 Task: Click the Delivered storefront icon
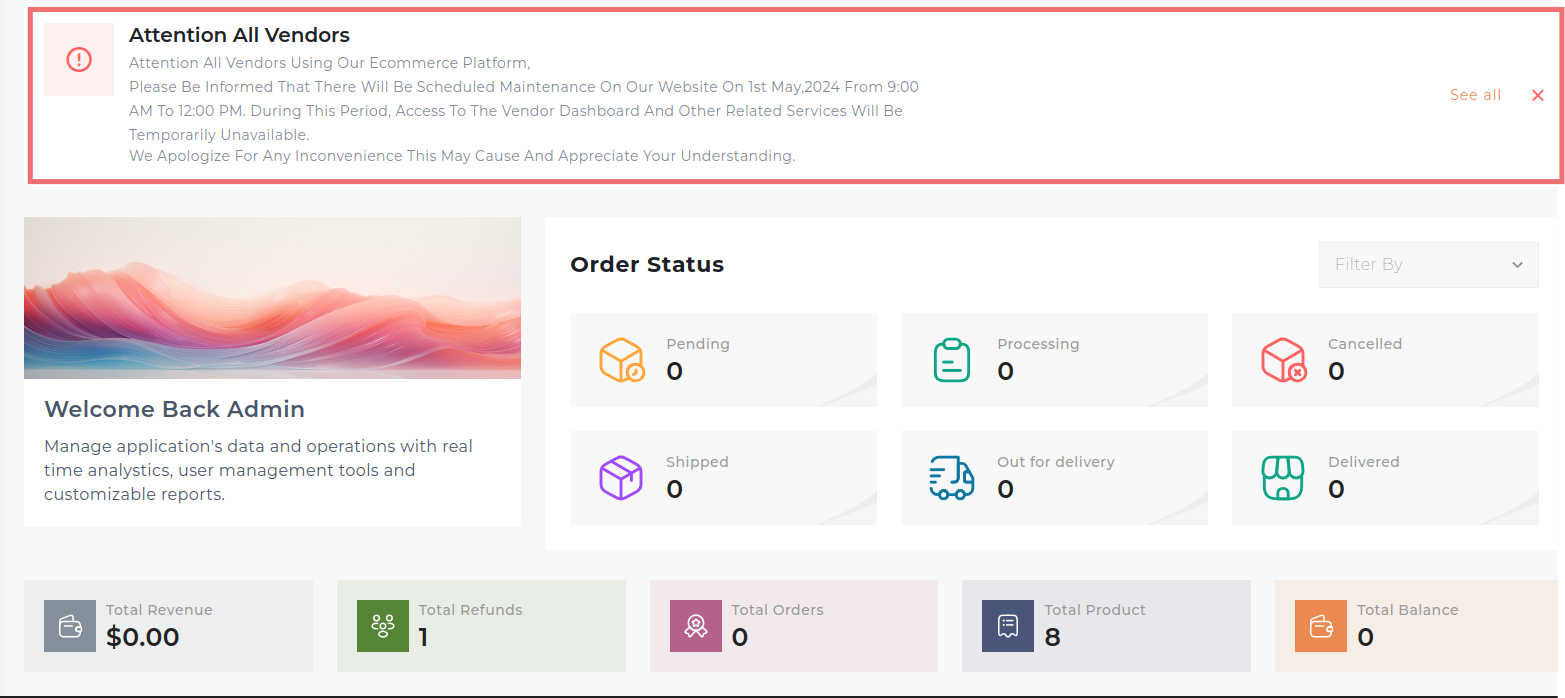tap(1283, 478)
